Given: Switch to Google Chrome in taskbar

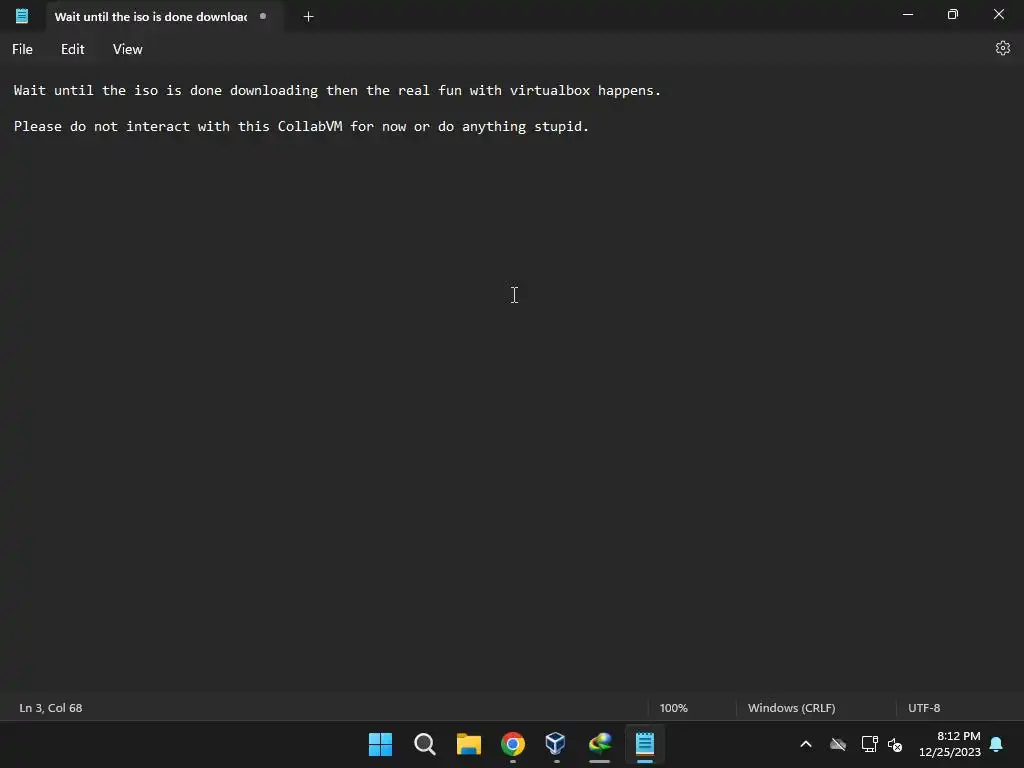Looking at the screenshot, I should 513,744.
